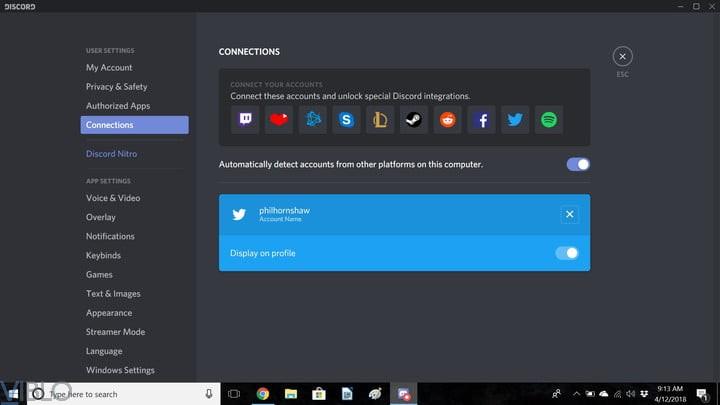Show hidden system tray icons

coord(576,394)
